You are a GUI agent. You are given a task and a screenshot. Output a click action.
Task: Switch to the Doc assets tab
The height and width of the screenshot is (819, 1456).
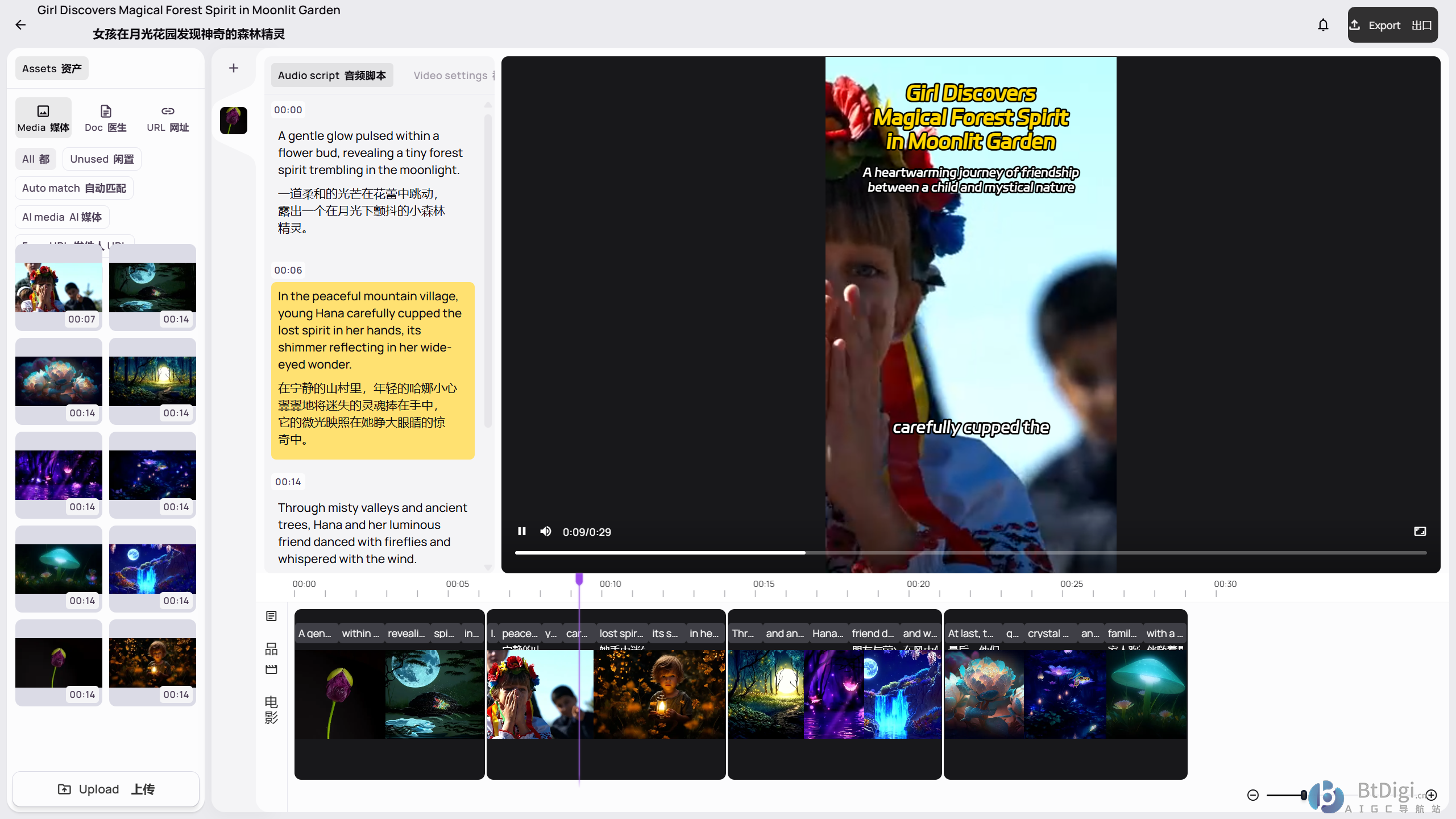106,118
